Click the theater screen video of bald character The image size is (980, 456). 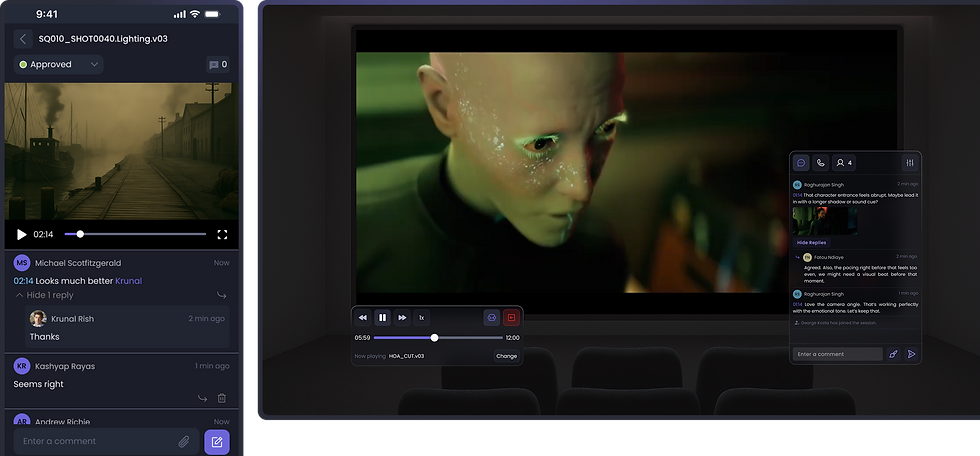(627, 172)
